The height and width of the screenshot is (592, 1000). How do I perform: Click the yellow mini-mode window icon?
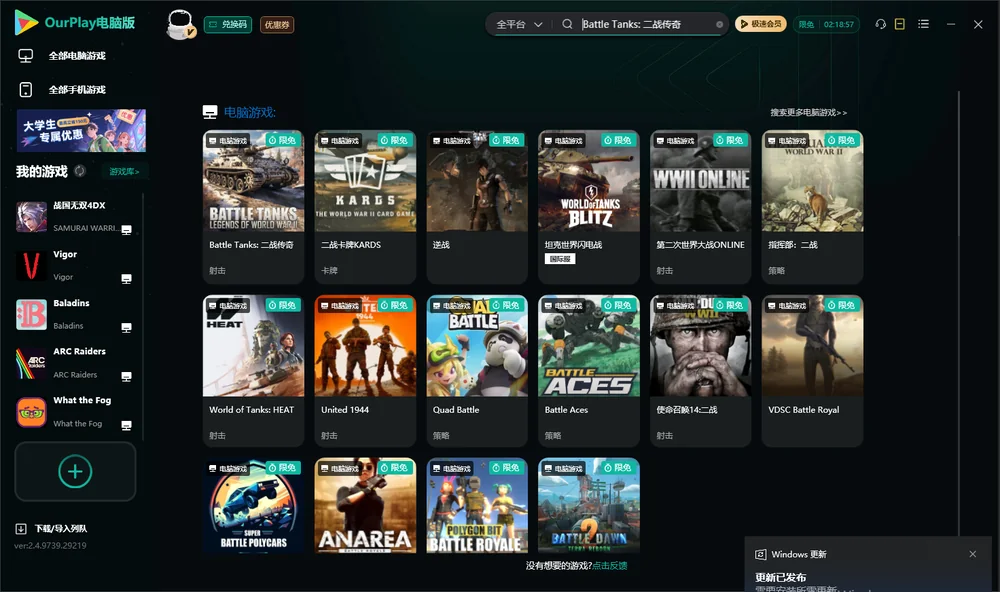[x=900, y=24]
